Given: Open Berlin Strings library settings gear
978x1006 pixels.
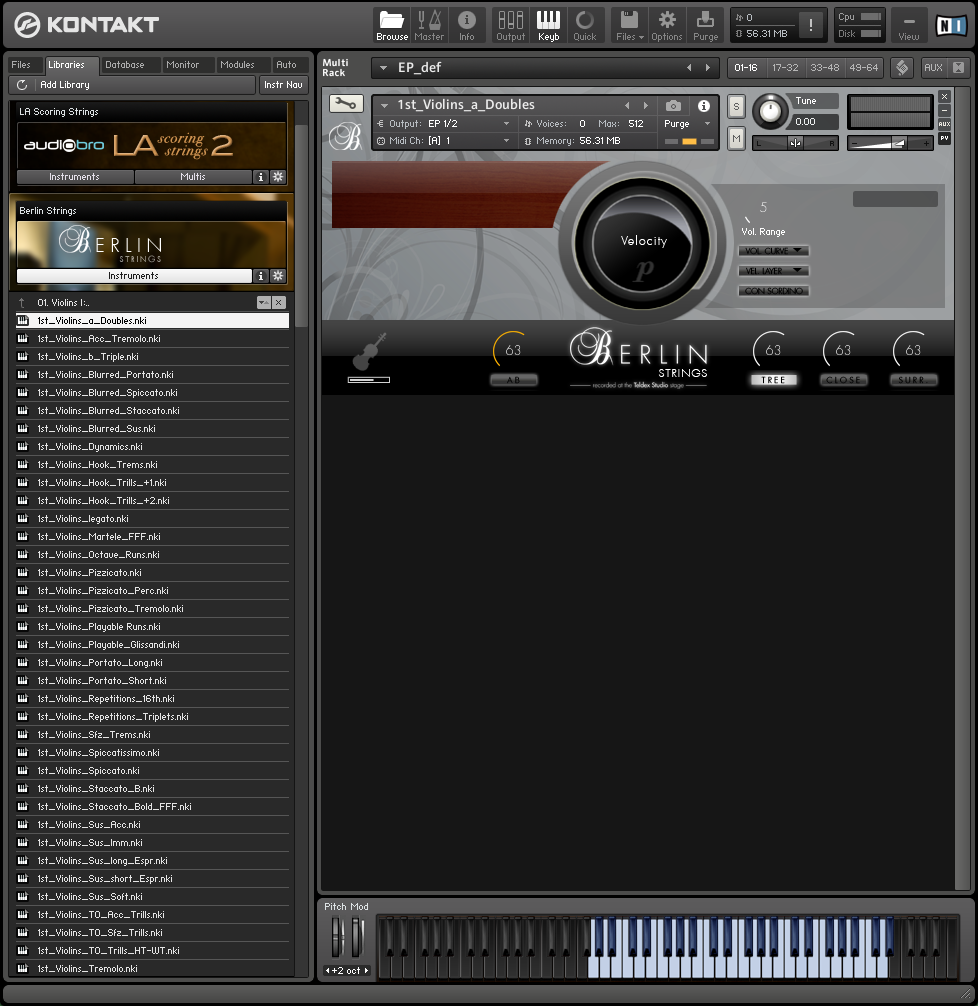Looking at the screenshot, I should [x=278, y=276].
